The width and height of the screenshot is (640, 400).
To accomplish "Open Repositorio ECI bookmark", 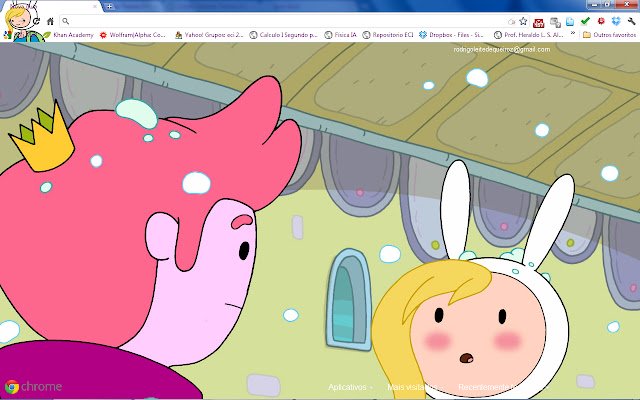I will (x=388, y=35).
